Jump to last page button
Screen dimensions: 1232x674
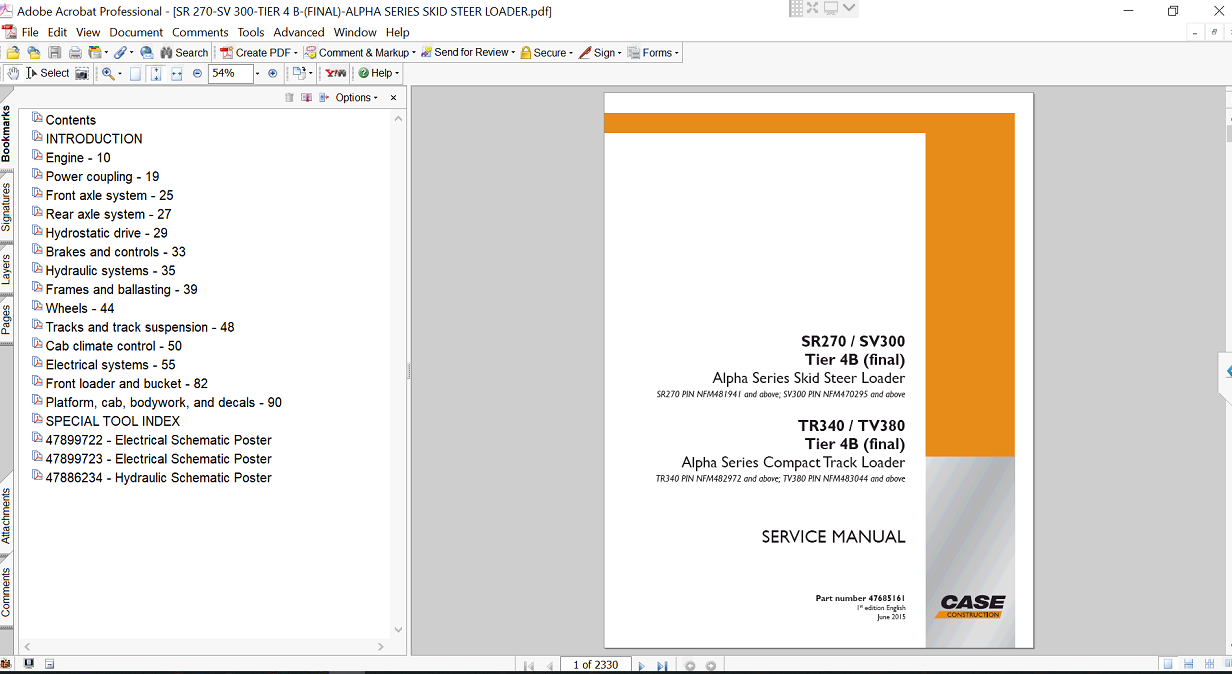[661, 665]
